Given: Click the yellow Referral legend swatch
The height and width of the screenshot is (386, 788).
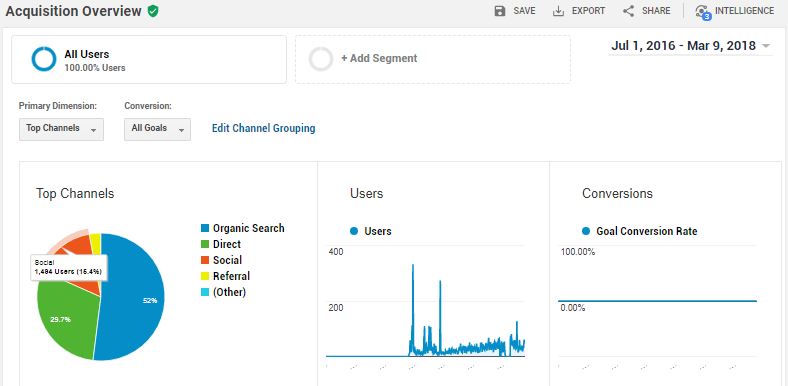Looking at the screenshot, I should coord(205,276).
